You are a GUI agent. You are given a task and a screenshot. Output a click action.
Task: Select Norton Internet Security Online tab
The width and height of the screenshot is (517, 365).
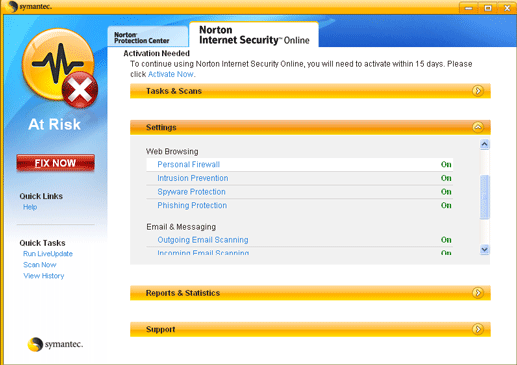(254, 35)
